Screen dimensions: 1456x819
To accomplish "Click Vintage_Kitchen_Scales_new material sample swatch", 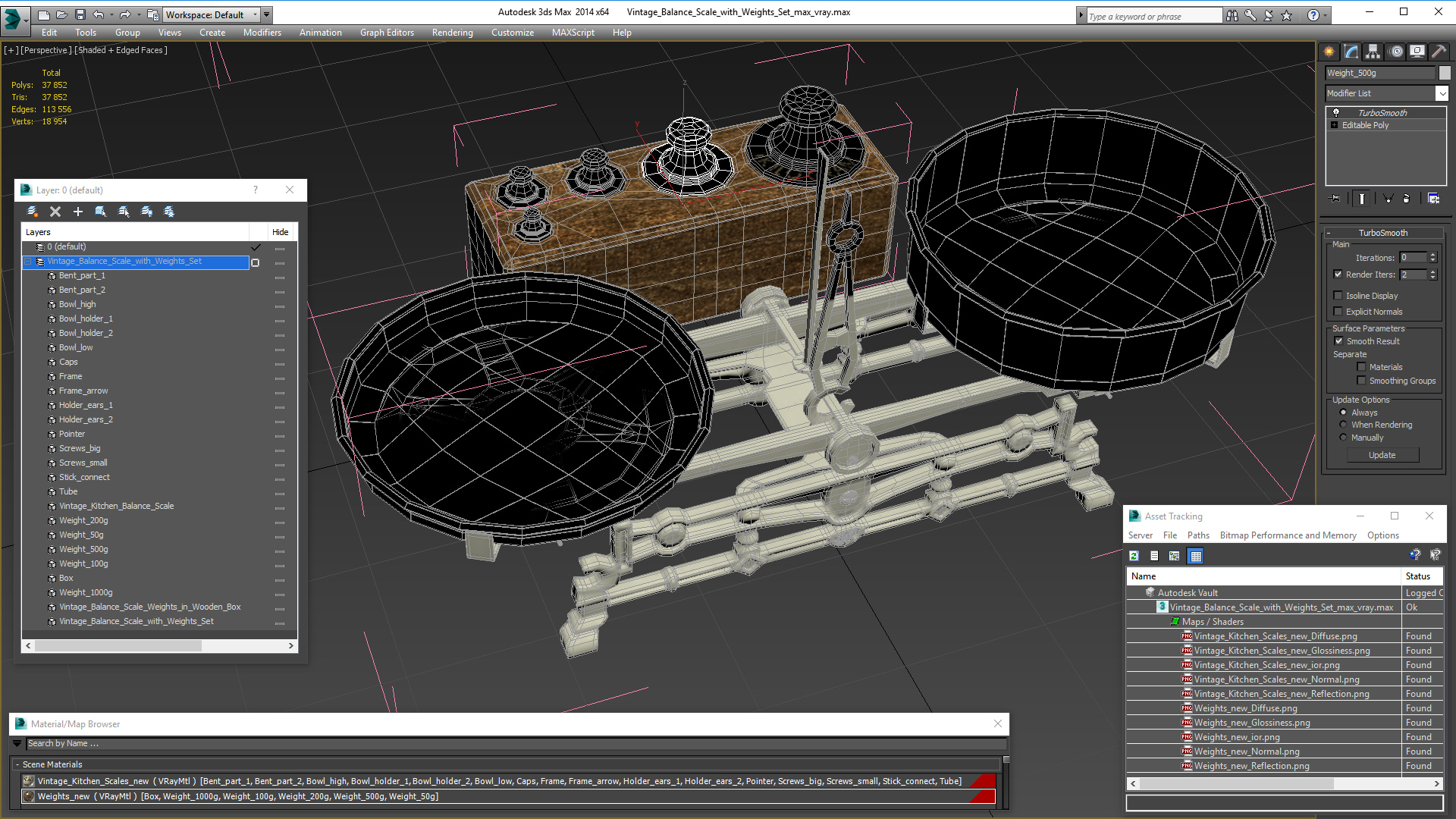I will [29, 781].
